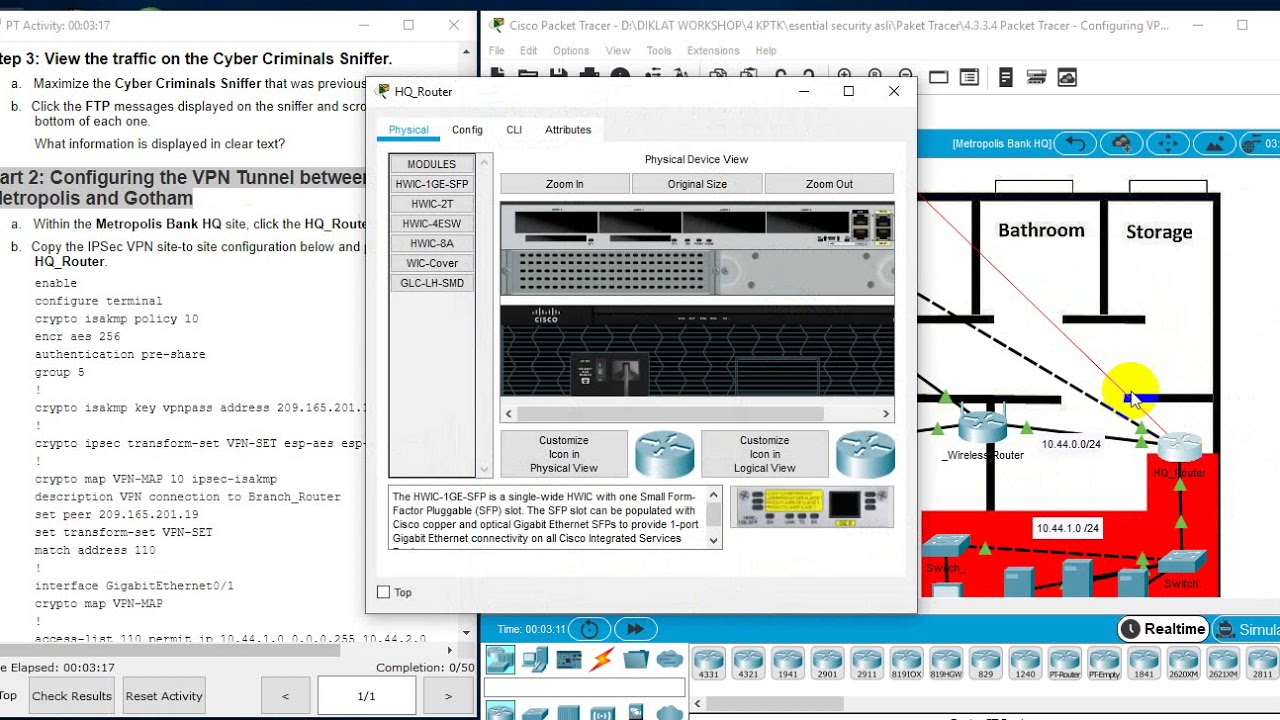This screenshot has width=1280, height=720.
Task: Pick the 1941 router model
Action: [787, 664]
